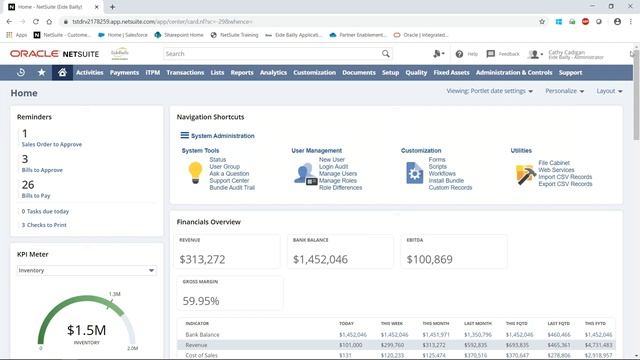640x360 pixels.
Task: Open the Manage Users link
Action: click(x=338, y=173)
